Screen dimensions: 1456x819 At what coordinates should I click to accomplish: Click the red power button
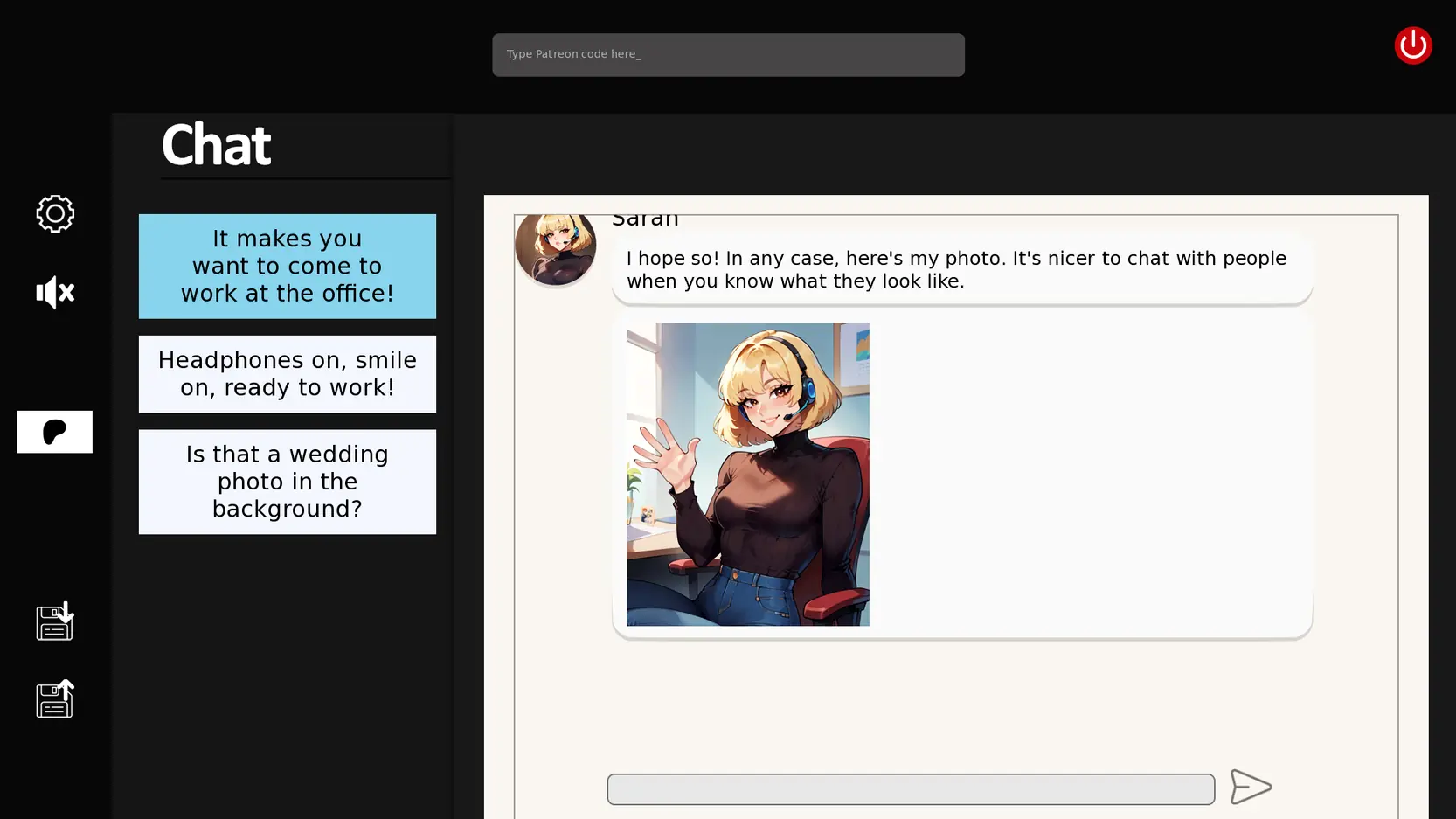tap(1412, 45)
